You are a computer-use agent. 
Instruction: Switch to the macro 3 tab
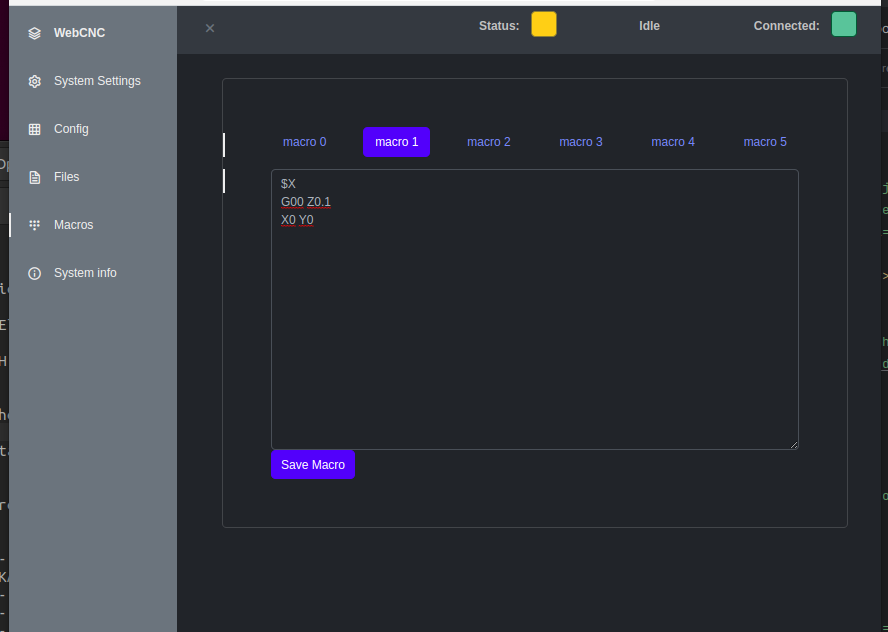point(581,142)
